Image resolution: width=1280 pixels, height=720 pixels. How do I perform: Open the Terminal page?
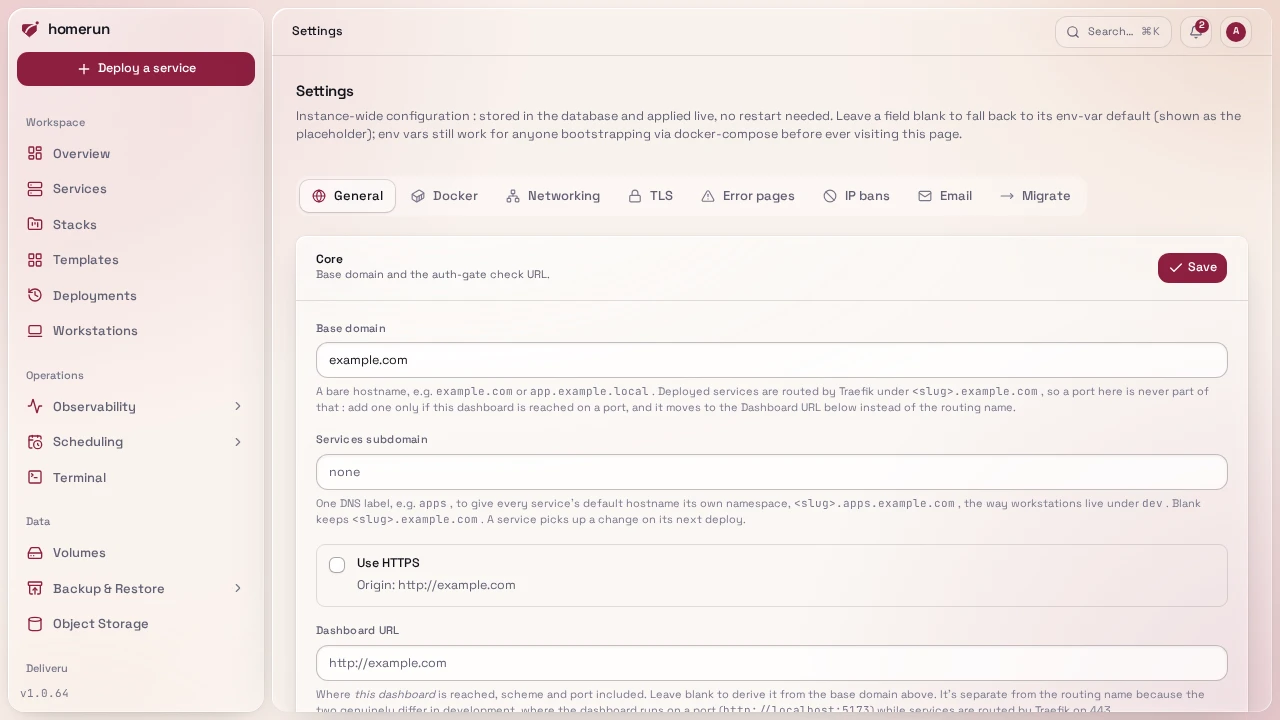(x=136, y=478)
